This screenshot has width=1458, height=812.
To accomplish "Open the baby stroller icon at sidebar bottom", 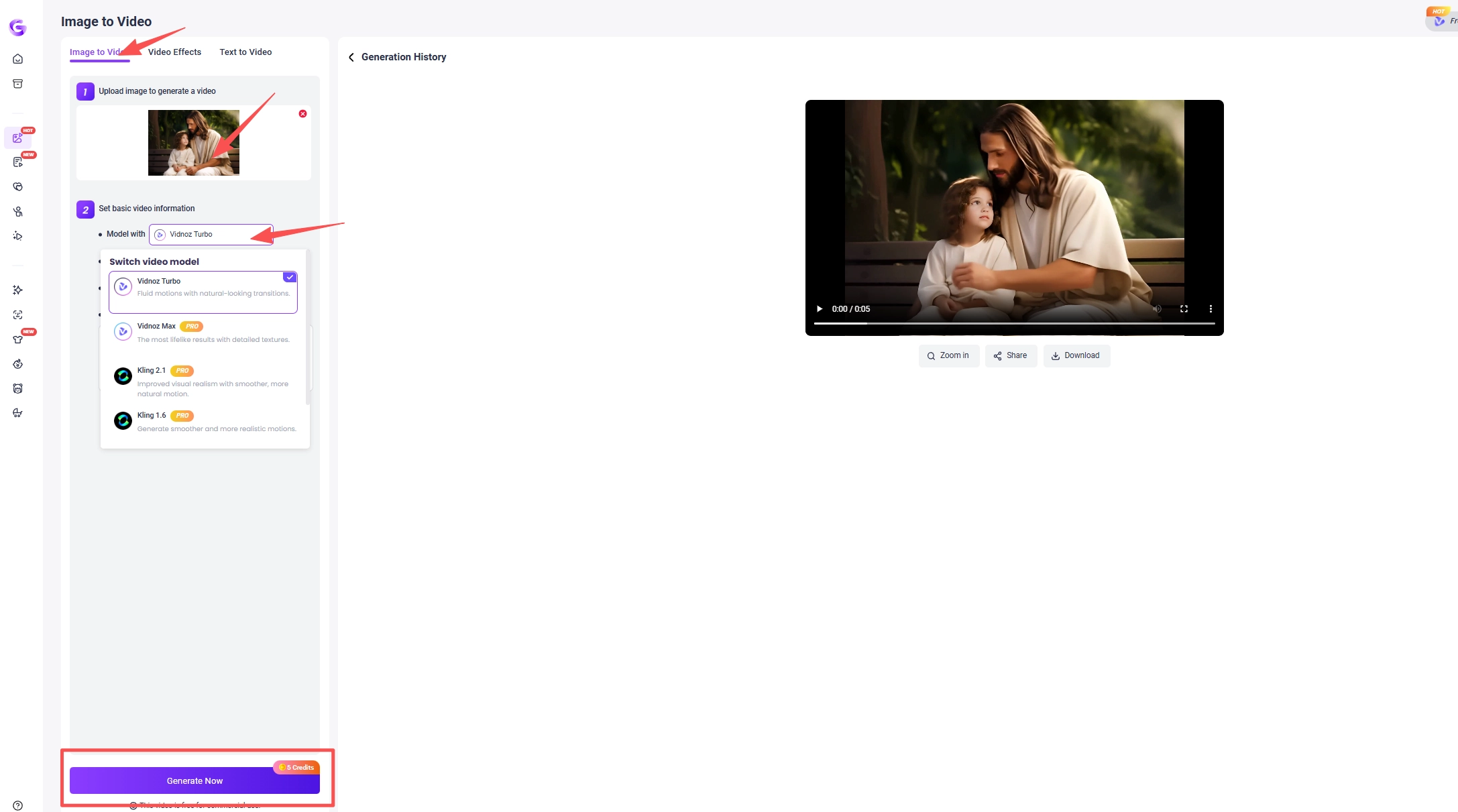I will [x=17, y=413].
